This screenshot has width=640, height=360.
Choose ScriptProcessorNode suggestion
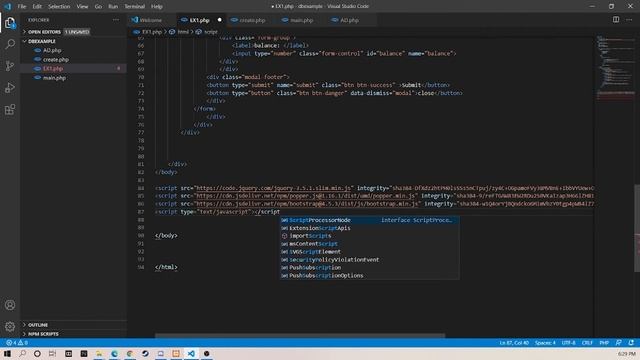point(369,220)
